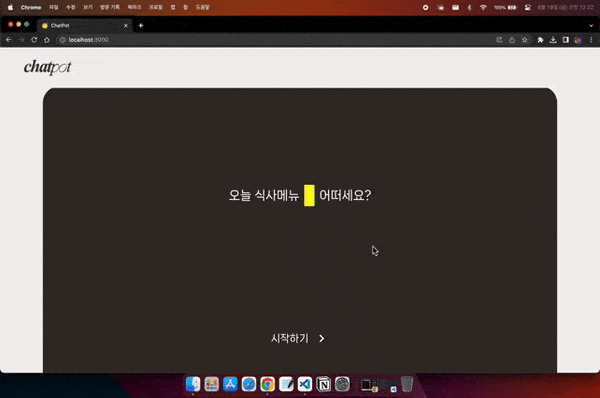Reload the page with the refresh icon

tap(34, 40)
